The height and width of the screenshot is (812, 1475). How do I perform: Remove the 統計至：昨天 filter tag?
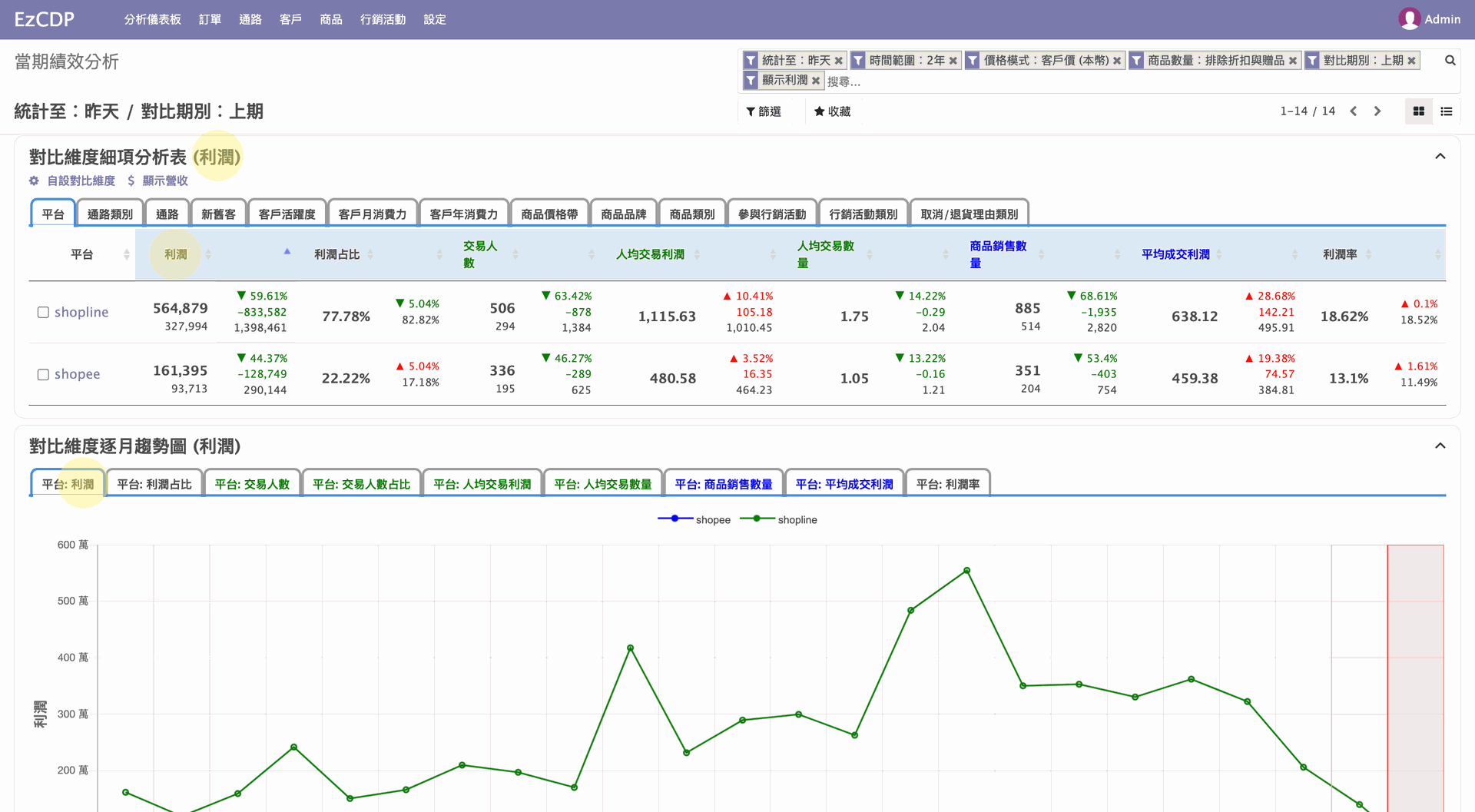[839, 61]
